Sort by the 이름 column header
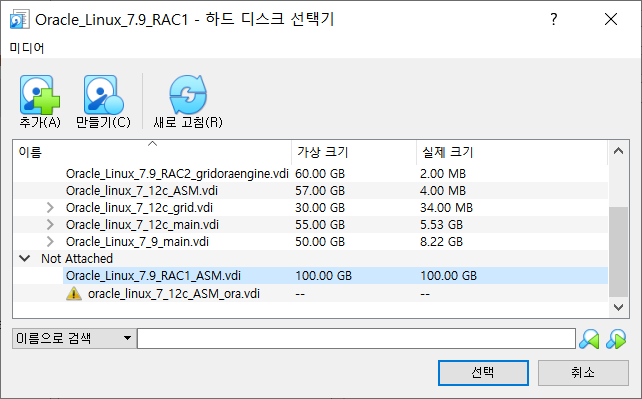 [152, 152]
